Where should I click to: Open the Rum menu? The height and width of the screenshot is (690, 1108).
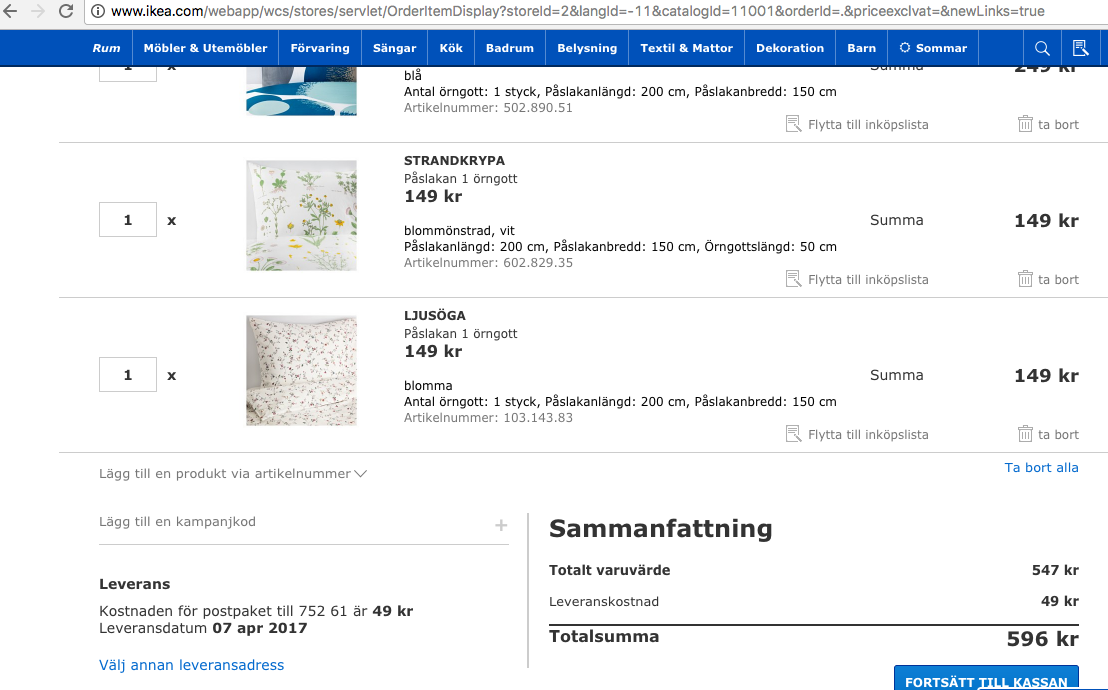pos(106,48)
